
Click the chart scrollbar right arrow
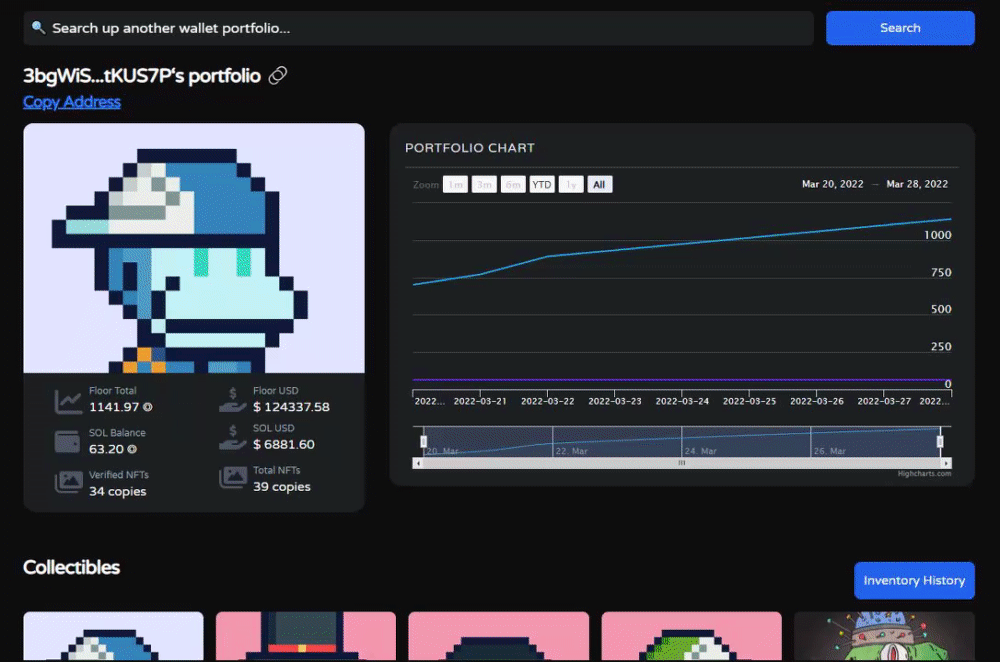pyautogui.click(x=946, y=463)
